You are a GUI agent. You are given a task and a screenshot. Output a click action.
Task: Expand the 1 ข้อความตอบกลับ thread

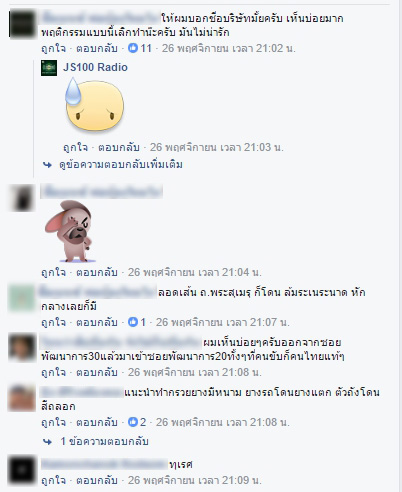[x=104, y=442]
